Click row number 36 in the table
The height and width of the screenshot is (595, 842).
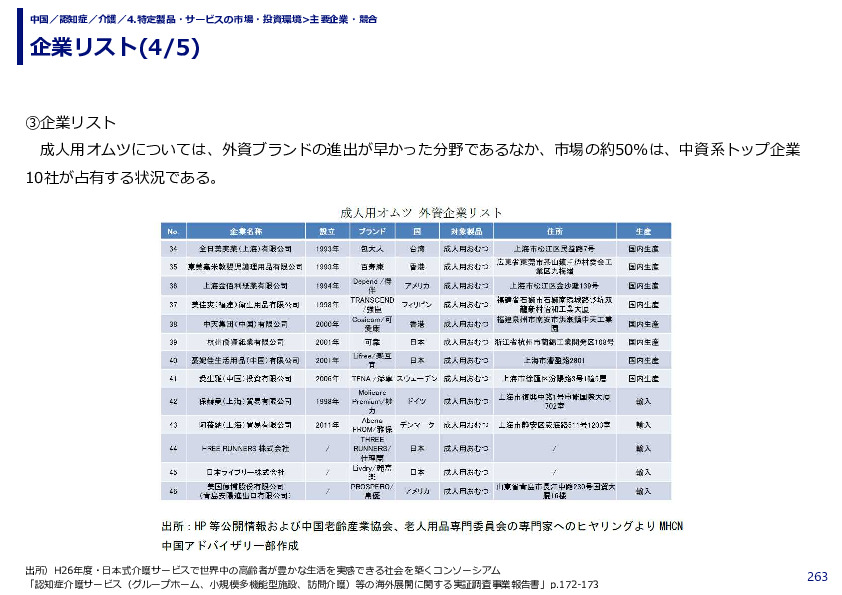pyautogui.click(x=173, y=286)
